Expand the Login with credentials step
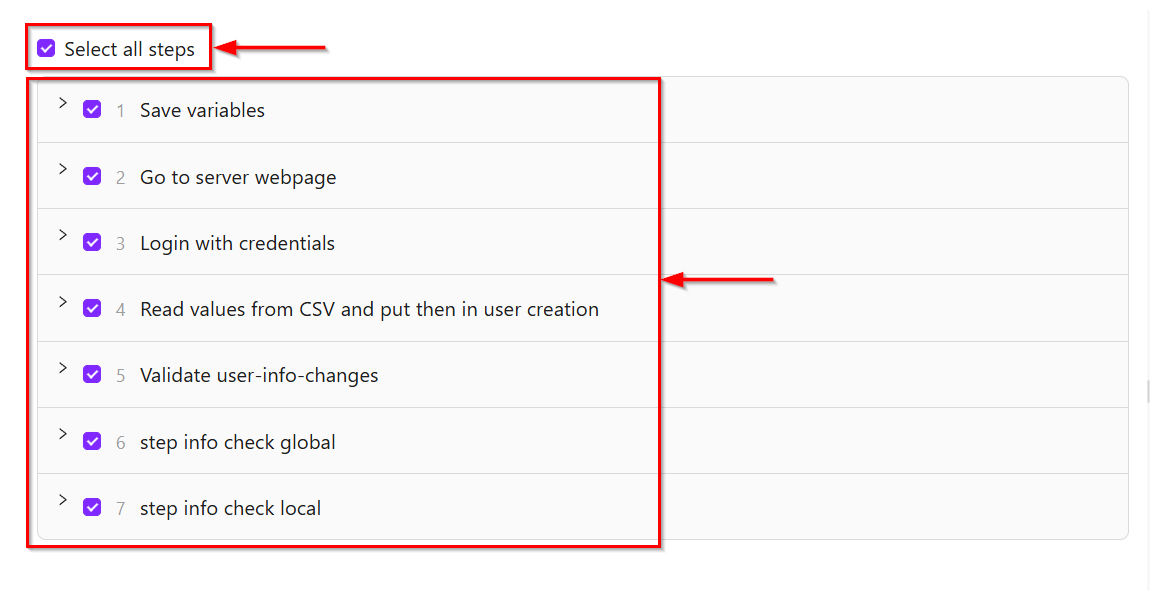The image size is (1150, 591). [62, 235]
